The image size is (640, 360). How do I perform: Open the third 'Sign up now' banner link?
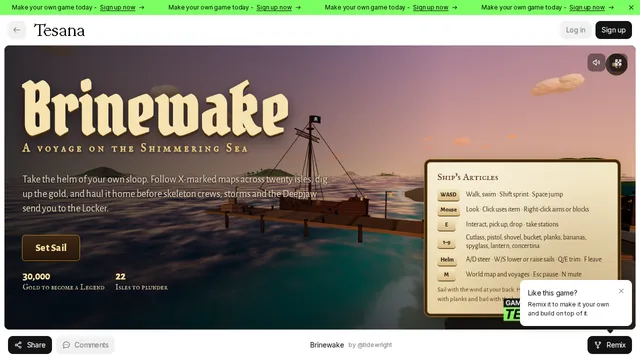tap(430, 7)
